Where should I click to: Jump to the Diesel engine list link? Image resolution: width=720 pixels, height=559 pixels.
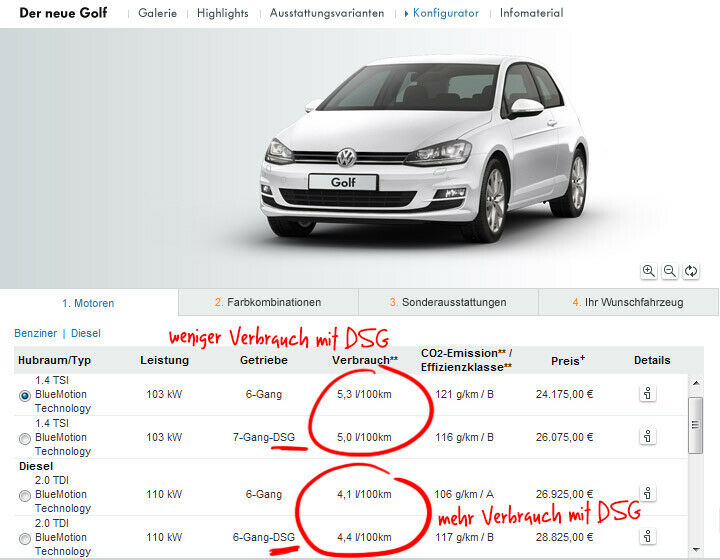point(85,333)
